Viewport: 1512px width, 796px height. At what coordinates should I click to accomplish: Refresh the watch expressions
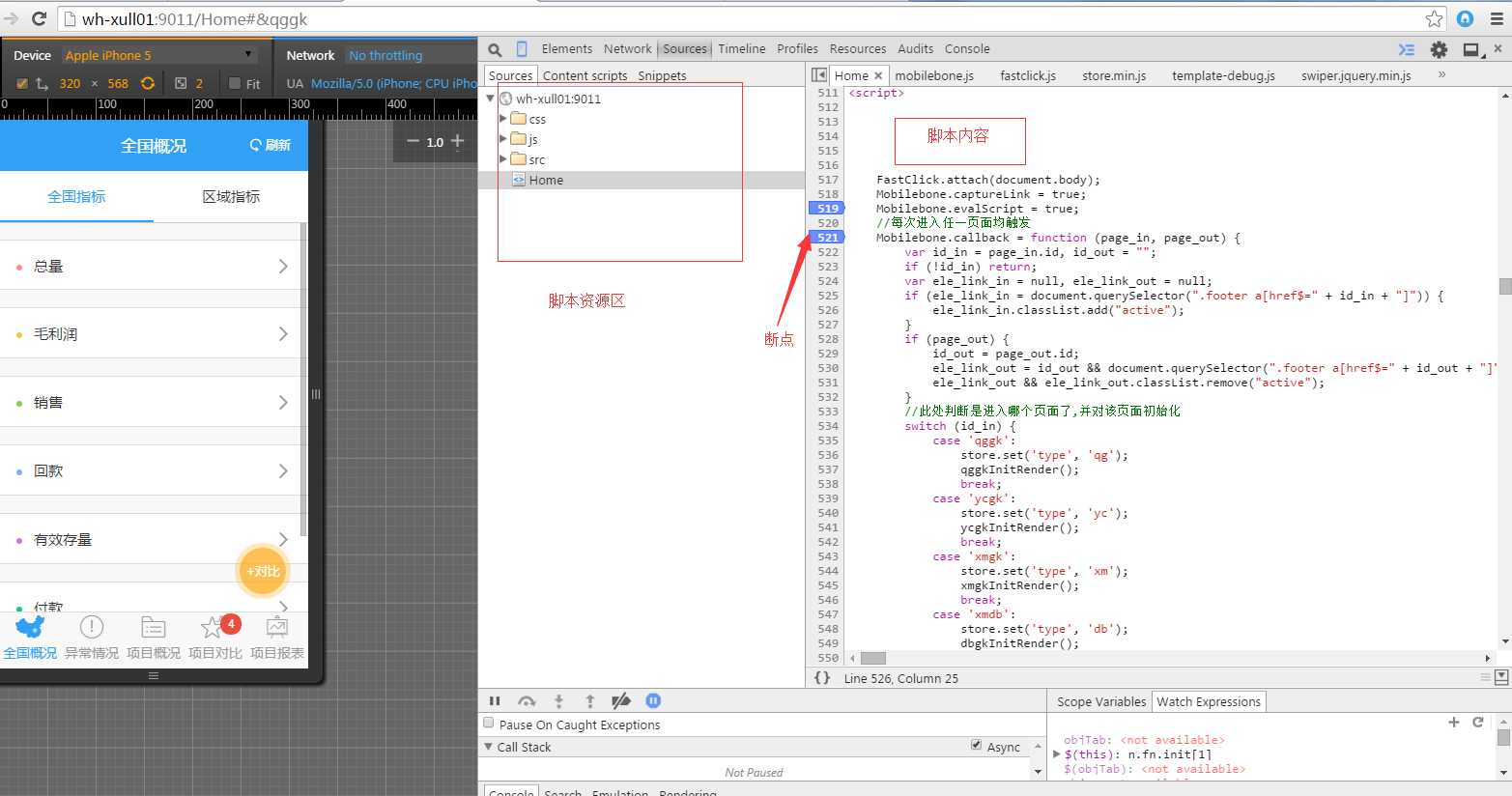pos(1477,722)
